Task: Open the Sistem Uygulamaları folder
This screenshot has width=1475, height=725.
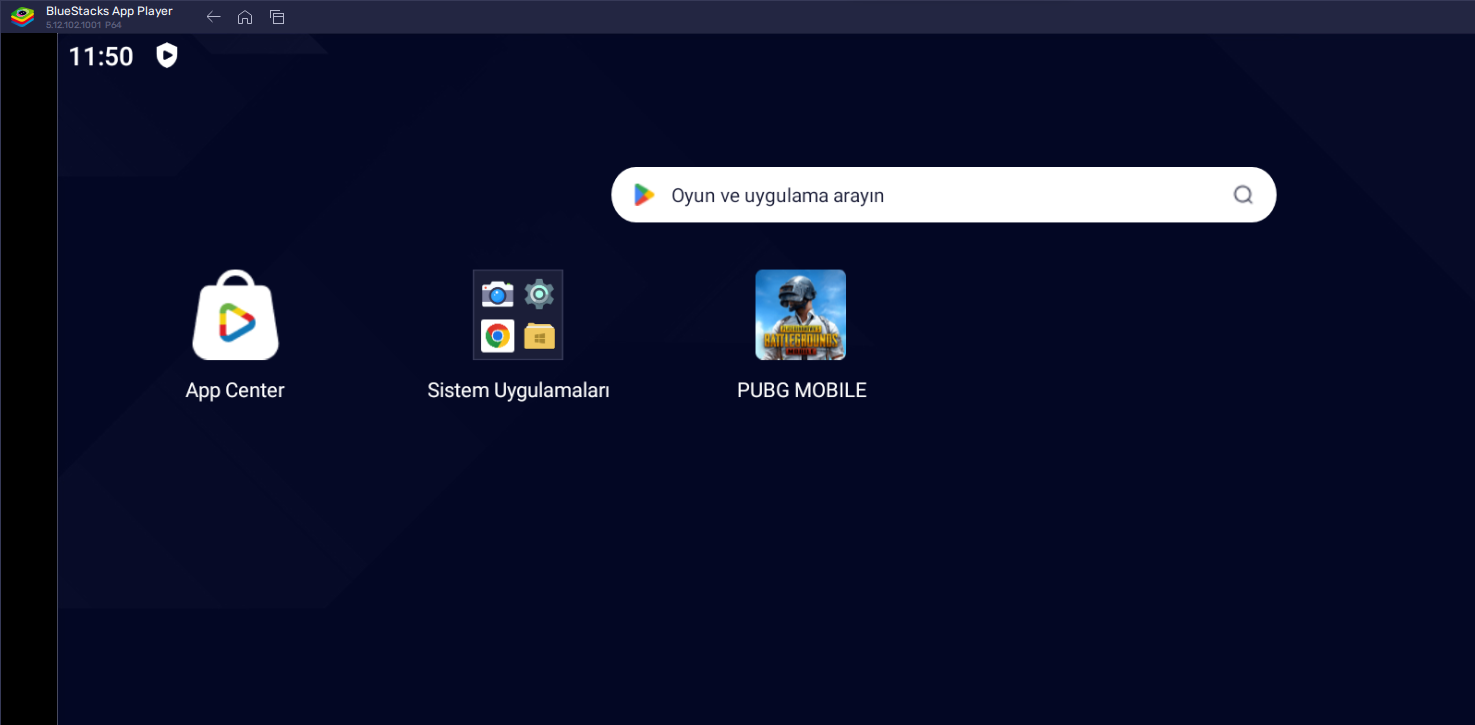Action: tap(518, 315)
